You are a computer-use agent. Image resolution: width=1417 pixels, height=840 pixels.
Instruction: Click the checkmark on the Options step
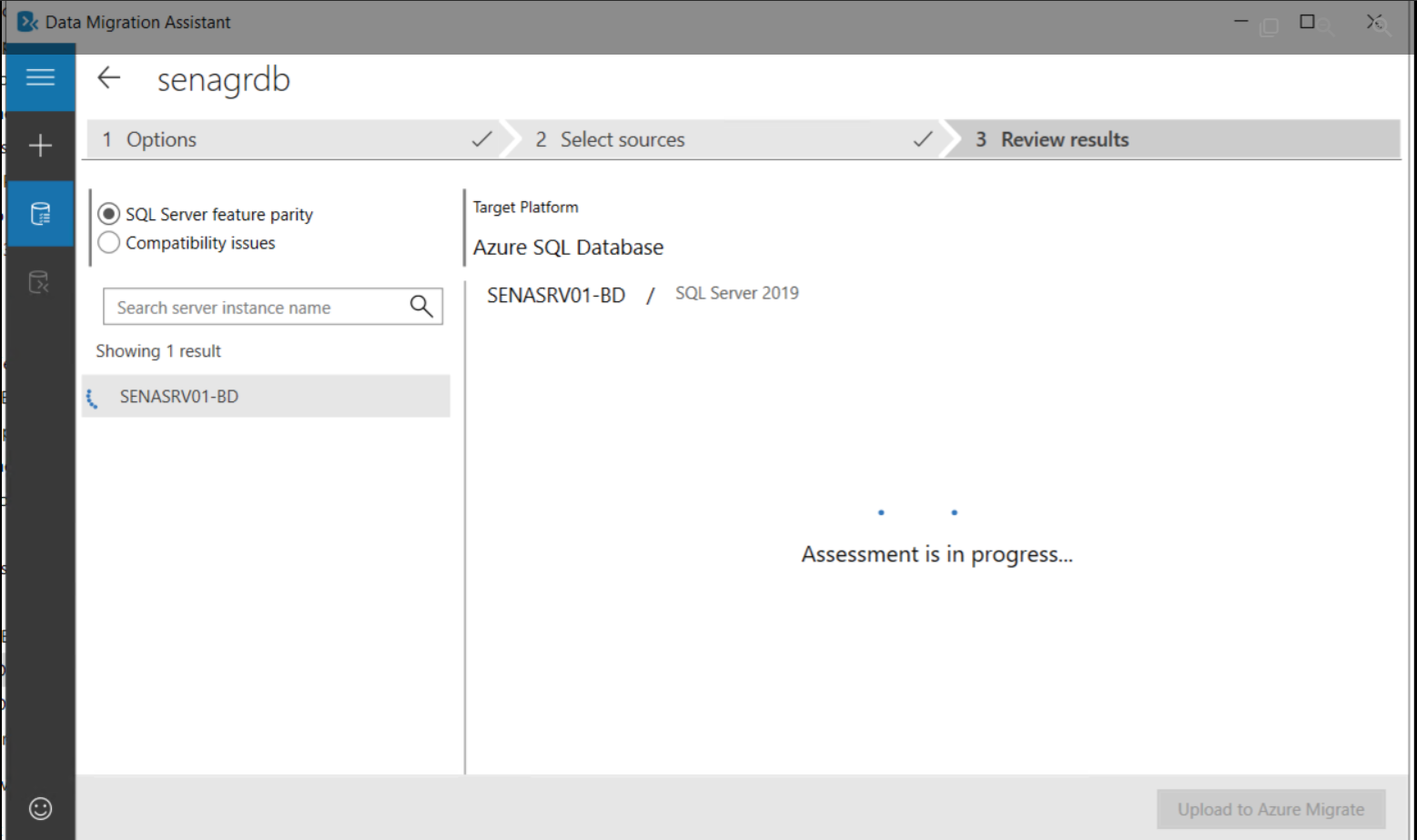(x=483, y=139)
